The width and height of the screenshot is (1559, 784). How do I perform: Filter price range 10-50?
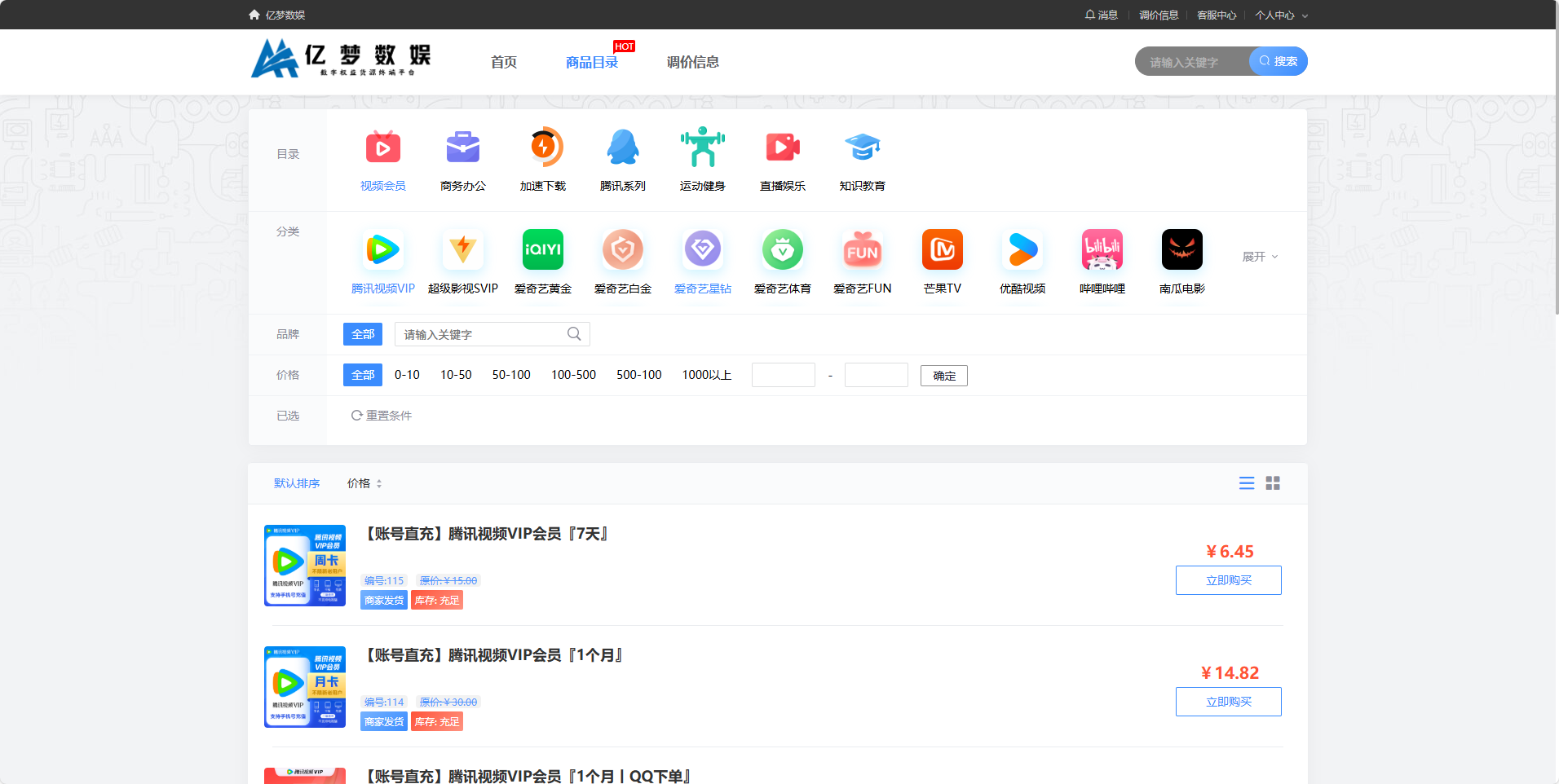pos(456,375)
